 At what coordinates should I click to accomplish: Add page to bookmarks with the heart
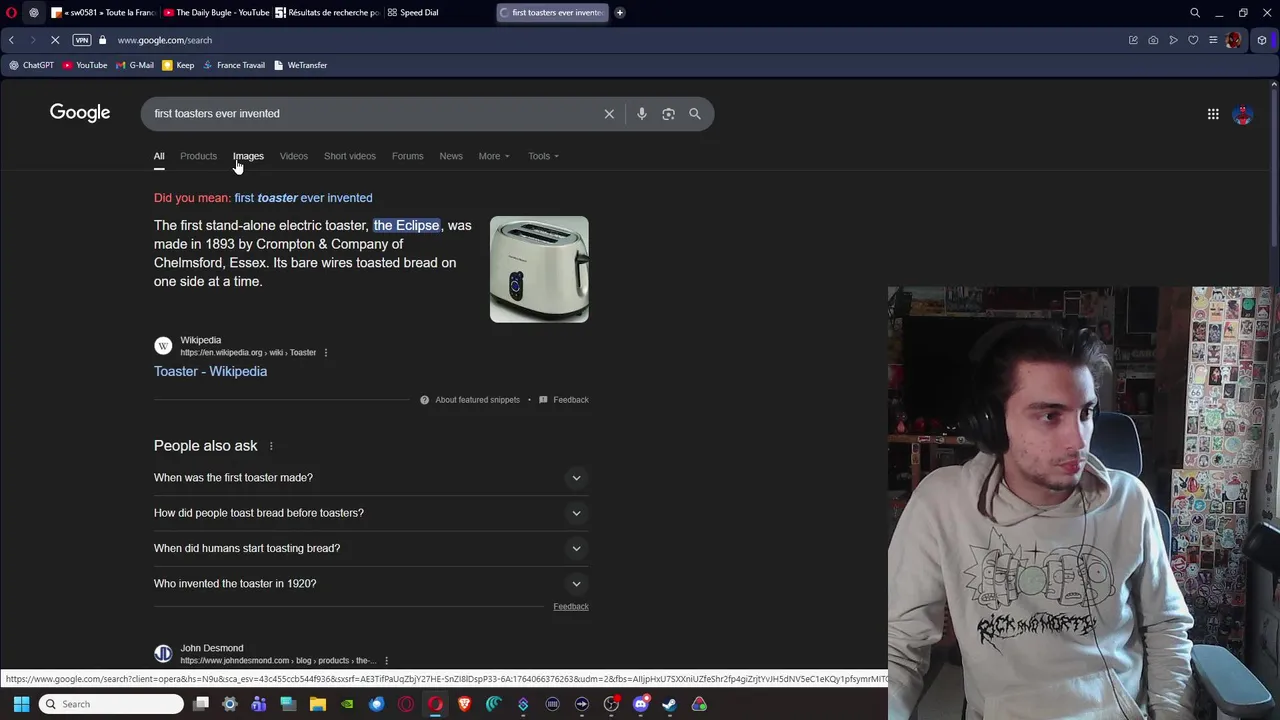tap(1193, 40)
